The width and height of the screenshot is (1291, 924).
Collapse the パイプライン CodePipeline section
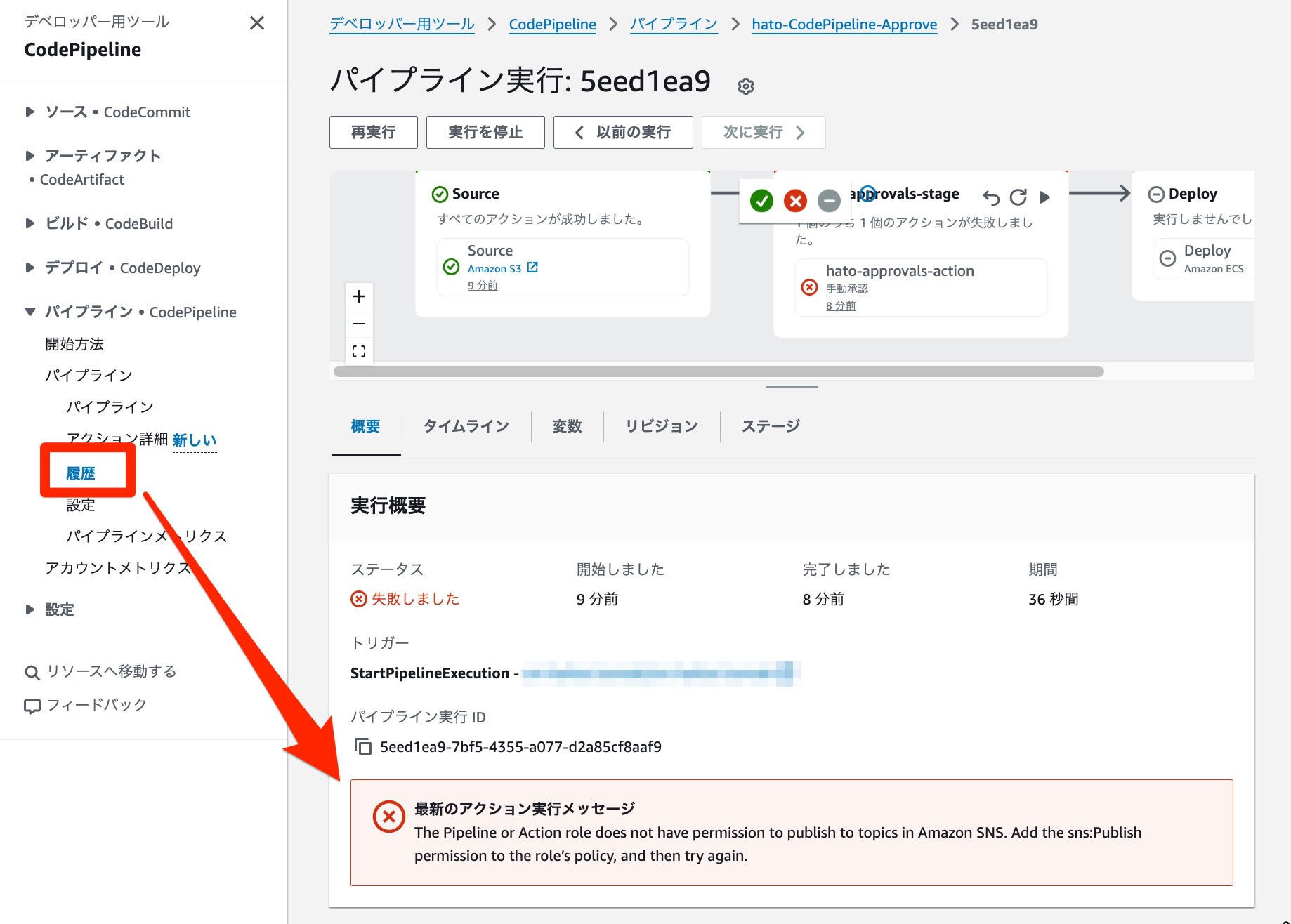click(30, 312)
